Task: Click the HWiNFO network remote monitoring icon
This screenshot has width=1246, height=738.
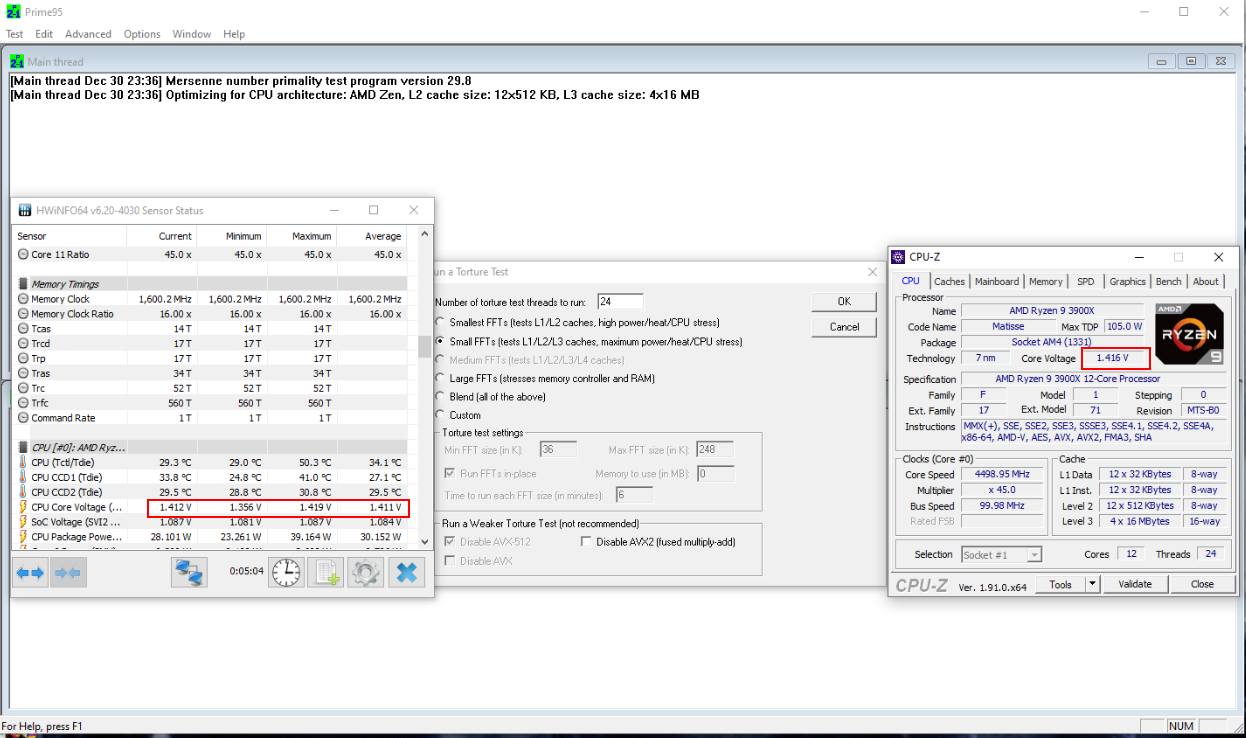Action: pos(189,573)
